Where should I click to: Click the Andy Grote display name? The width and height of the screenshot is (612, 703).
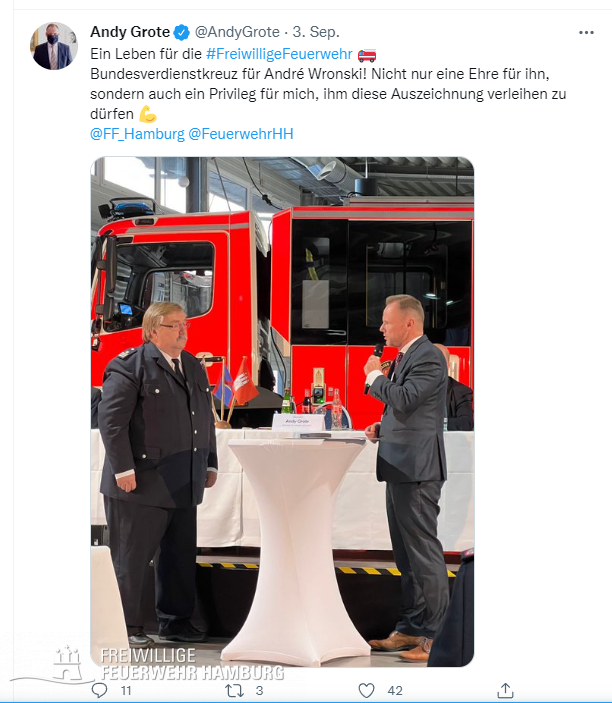(x=130, y=32)
